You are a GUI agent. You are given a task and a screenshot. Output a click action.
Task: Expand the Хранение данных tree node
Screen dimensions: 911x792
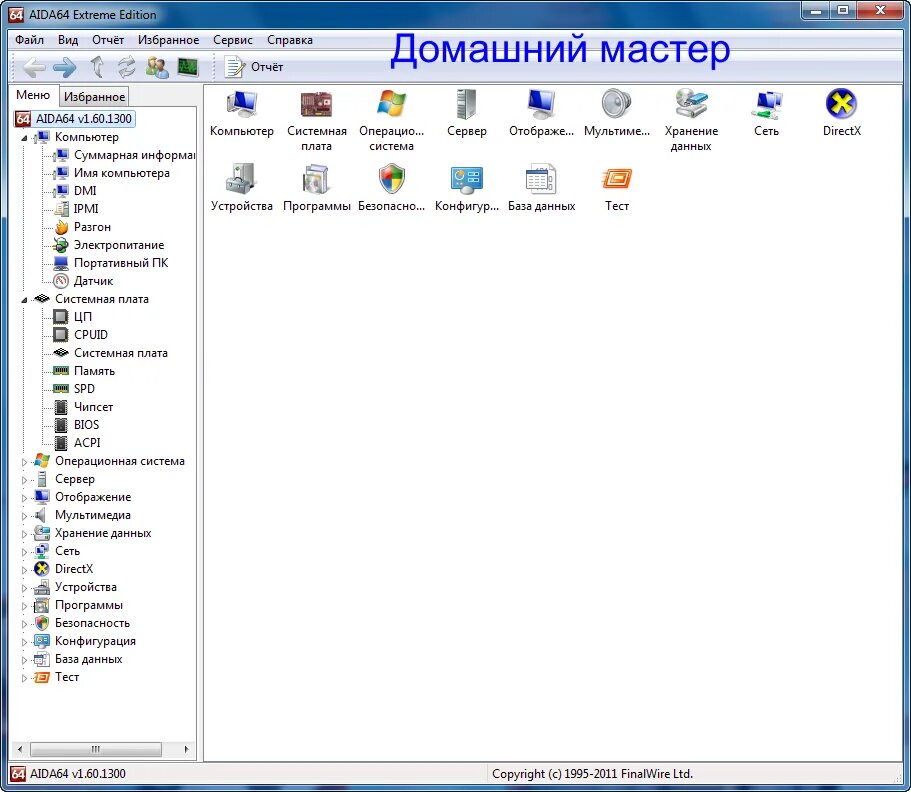24,534
